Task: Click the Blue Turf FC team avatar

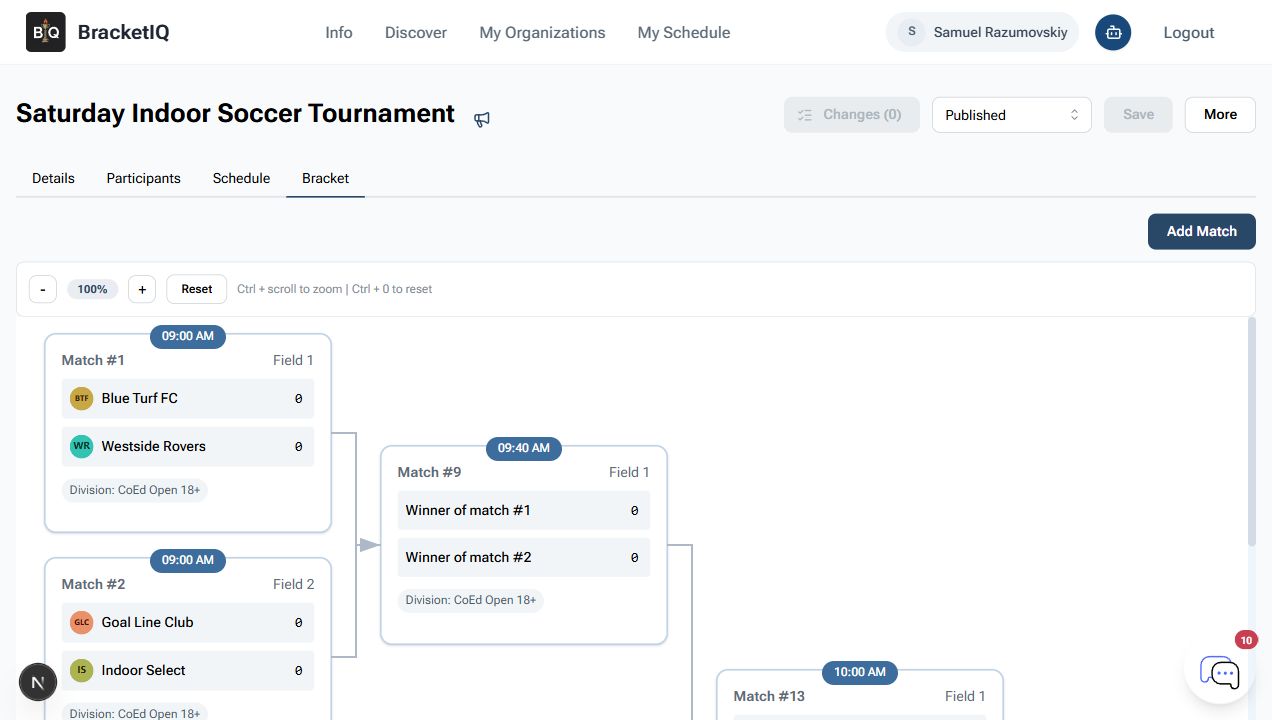Action: point(81,398)
